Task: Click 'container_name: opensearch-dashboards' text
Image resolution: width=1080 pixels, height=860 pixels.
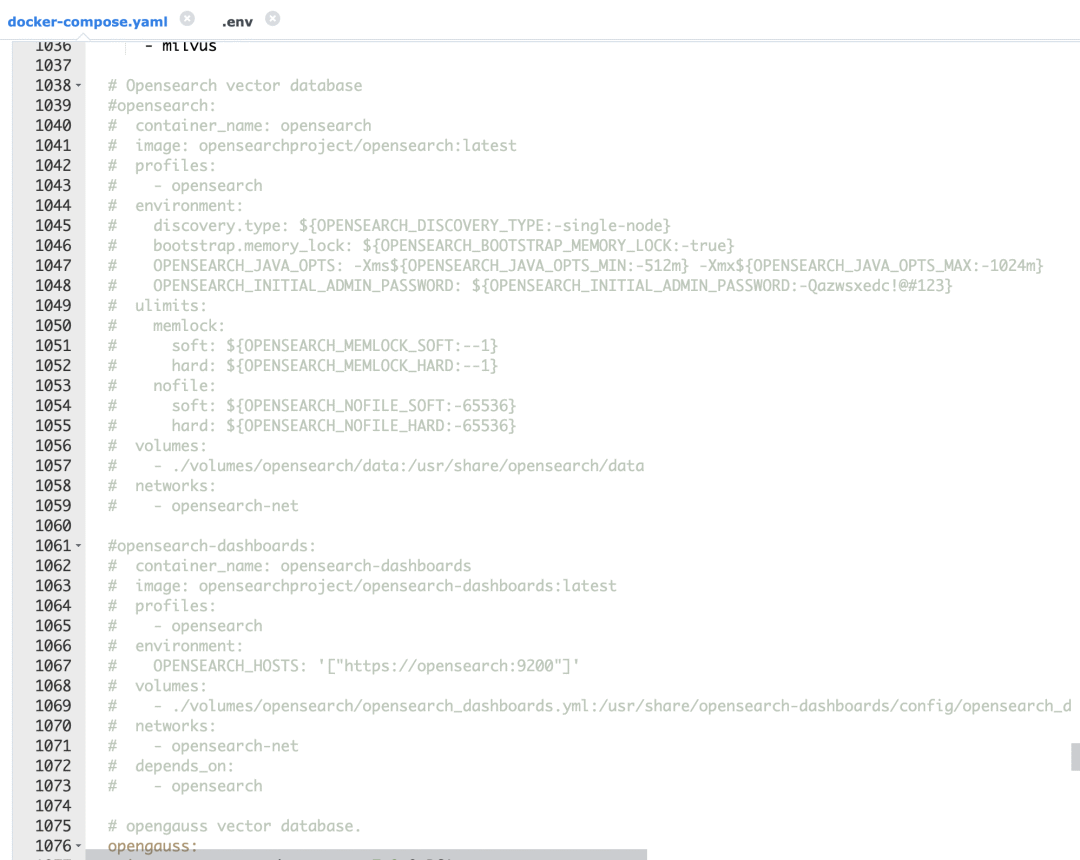Action: (303, 565)
